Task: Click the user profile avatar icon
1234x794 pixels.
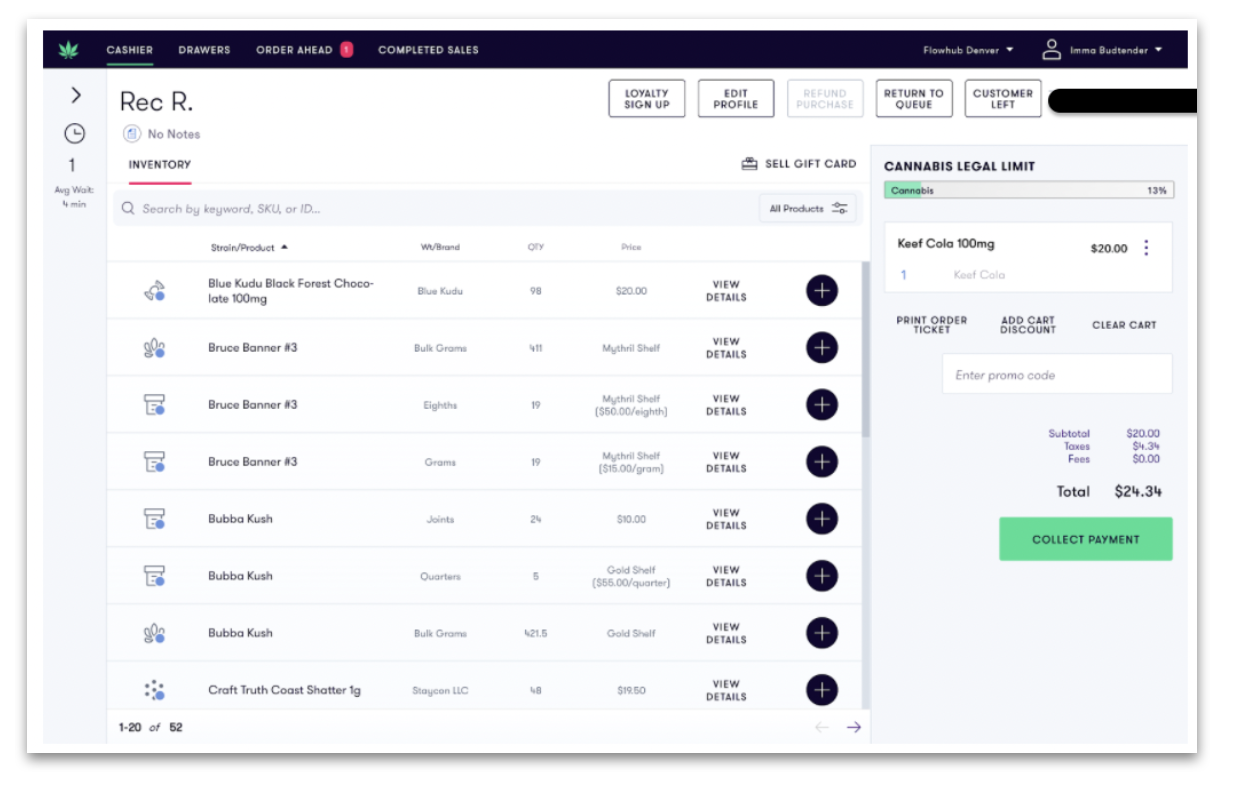Action: point(1051,49)
